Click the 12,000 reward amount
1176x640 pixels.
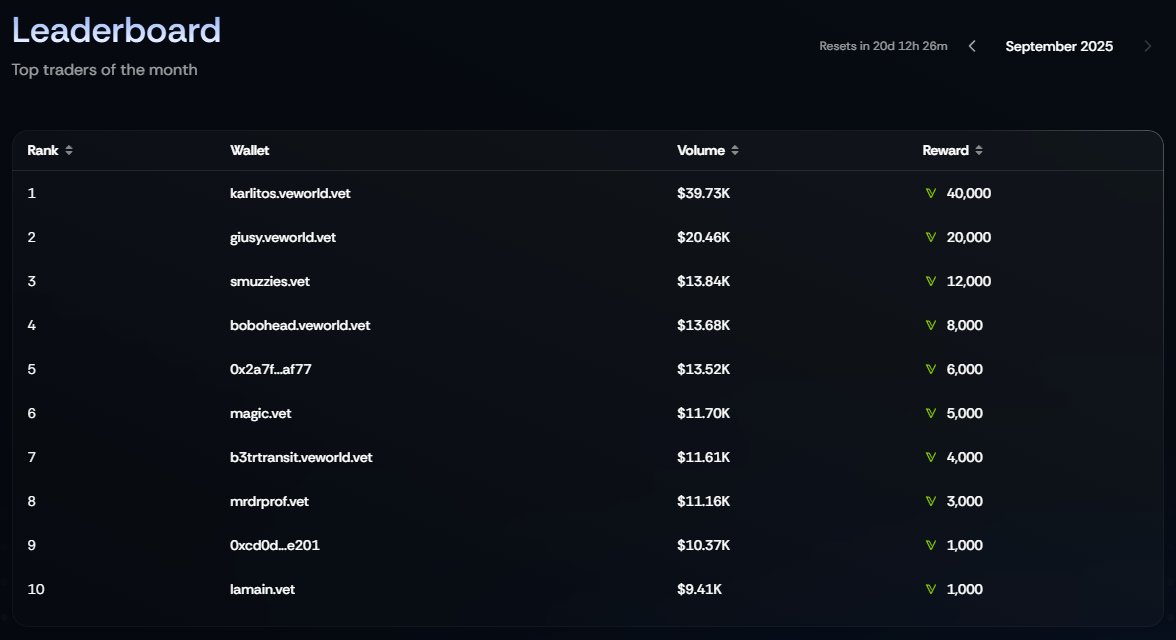click(968, 281)
